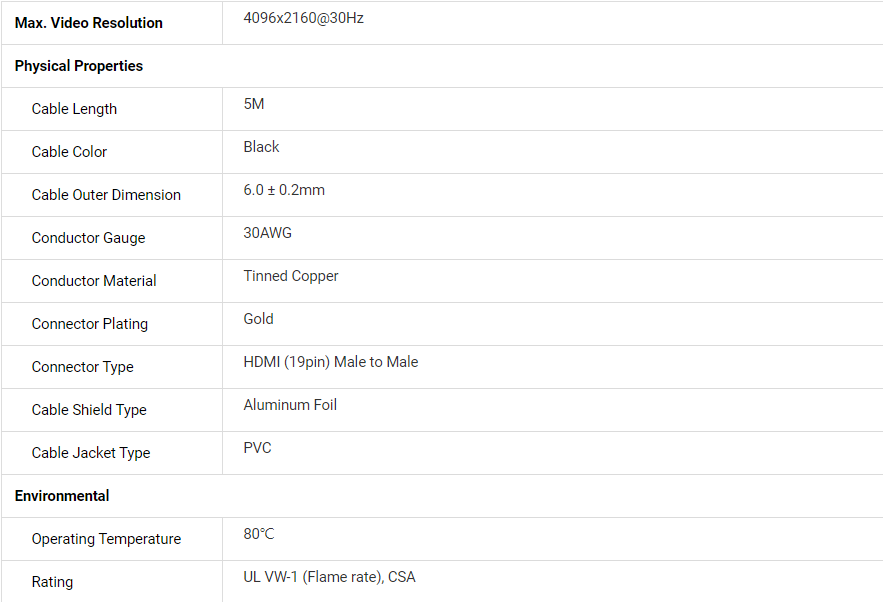Select the 4096x2160@30Hz resolution value
The image size is (883, 602).
(x=304, y=19)
